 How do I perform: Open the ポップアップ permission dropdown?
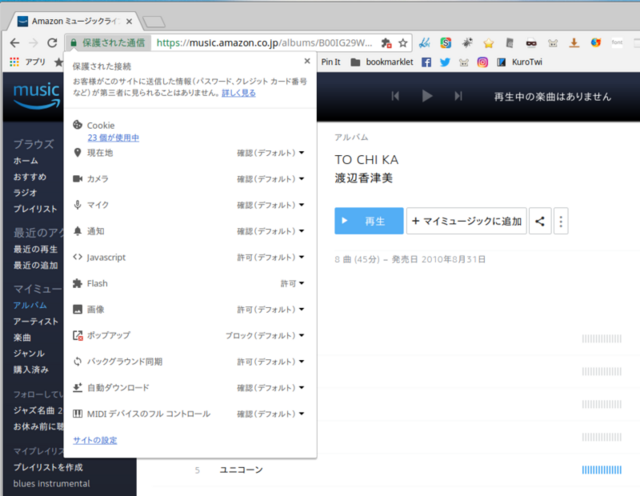click(x=265, y=336)
